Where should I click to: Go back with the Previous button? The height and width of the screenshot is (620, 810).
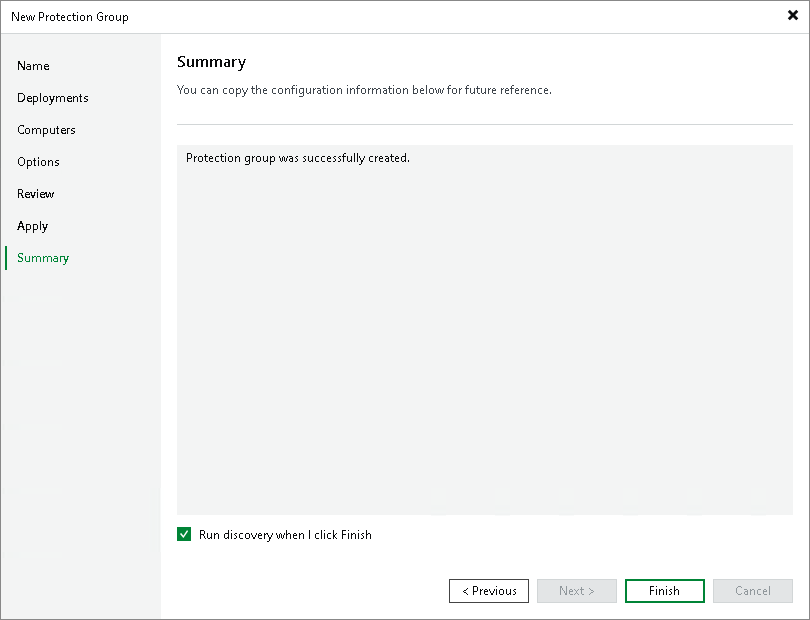point(489,591)
